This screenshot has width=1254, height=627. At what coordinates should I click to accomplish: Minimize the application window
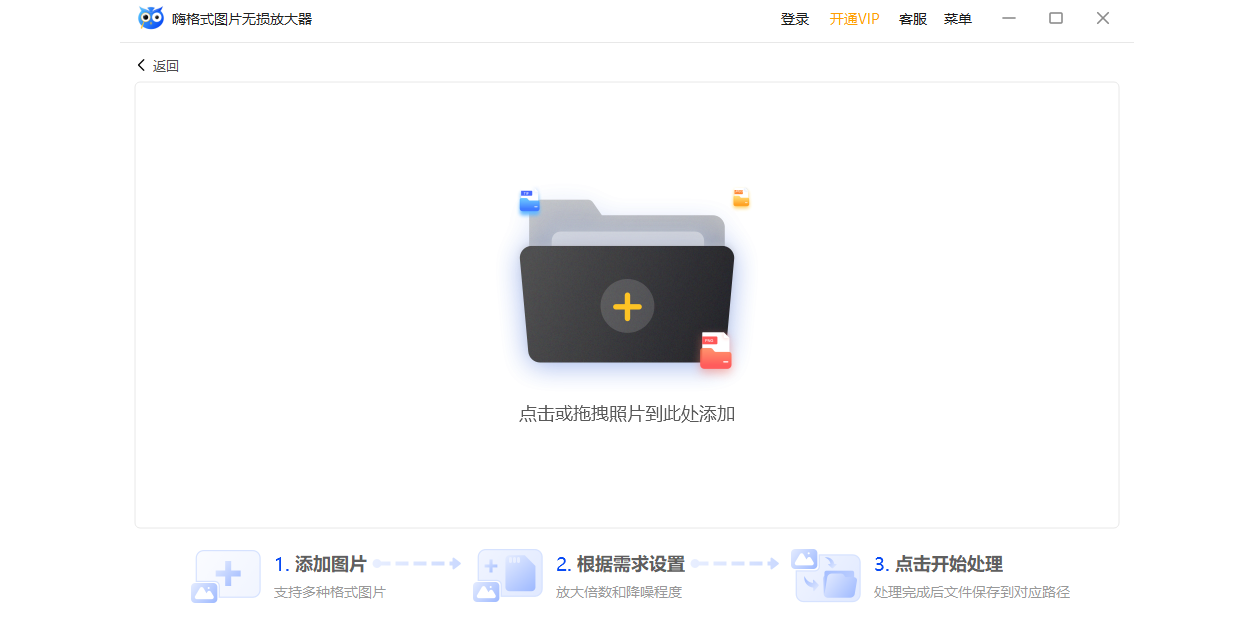[x=1009, y=18]
